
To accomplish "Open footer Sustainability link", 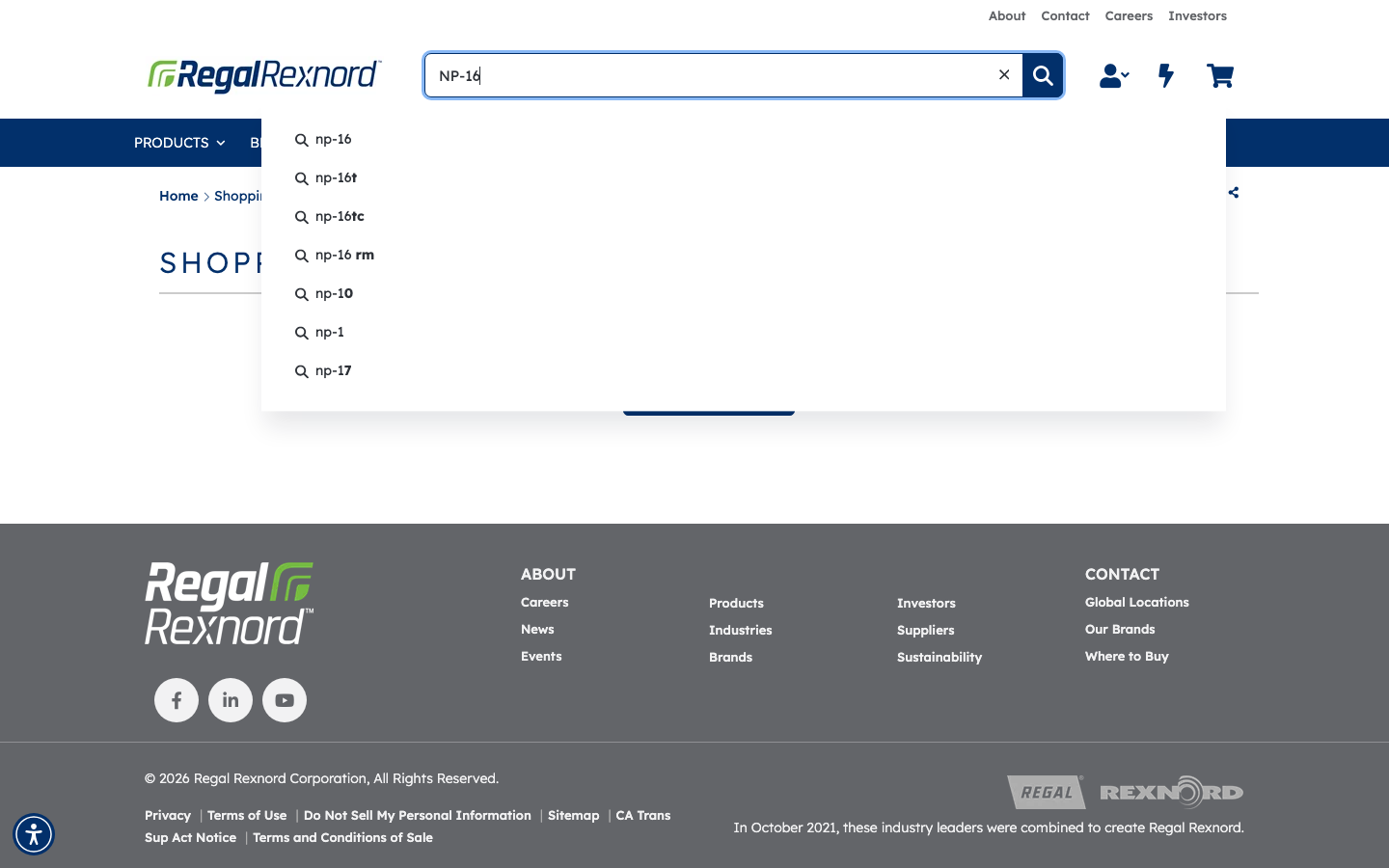I will (940, 657).
